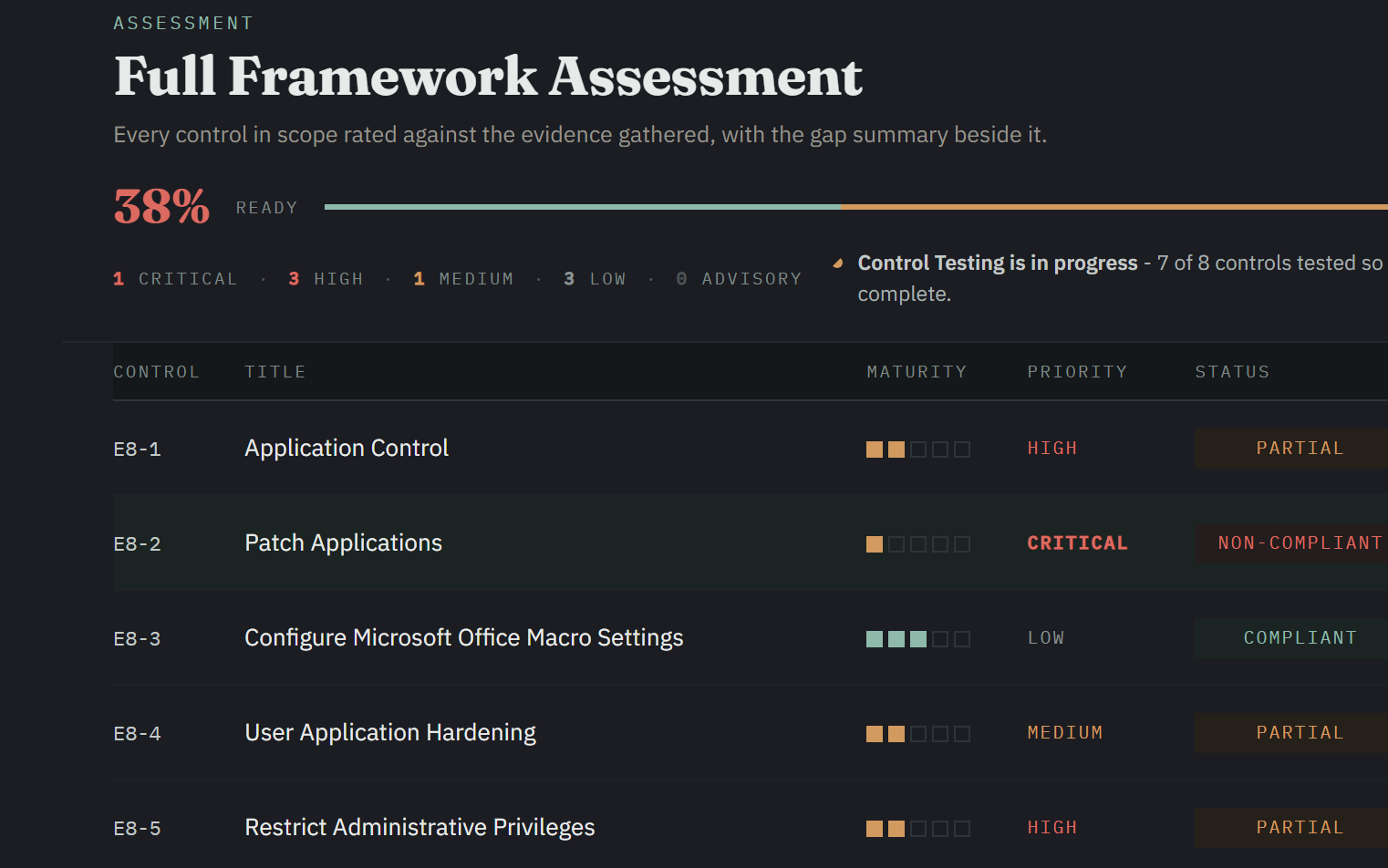Click PARTIAL status for User Application Hardening
Image resolution: width=1388 pixels, height=868 pixels.
(1291, 733)
